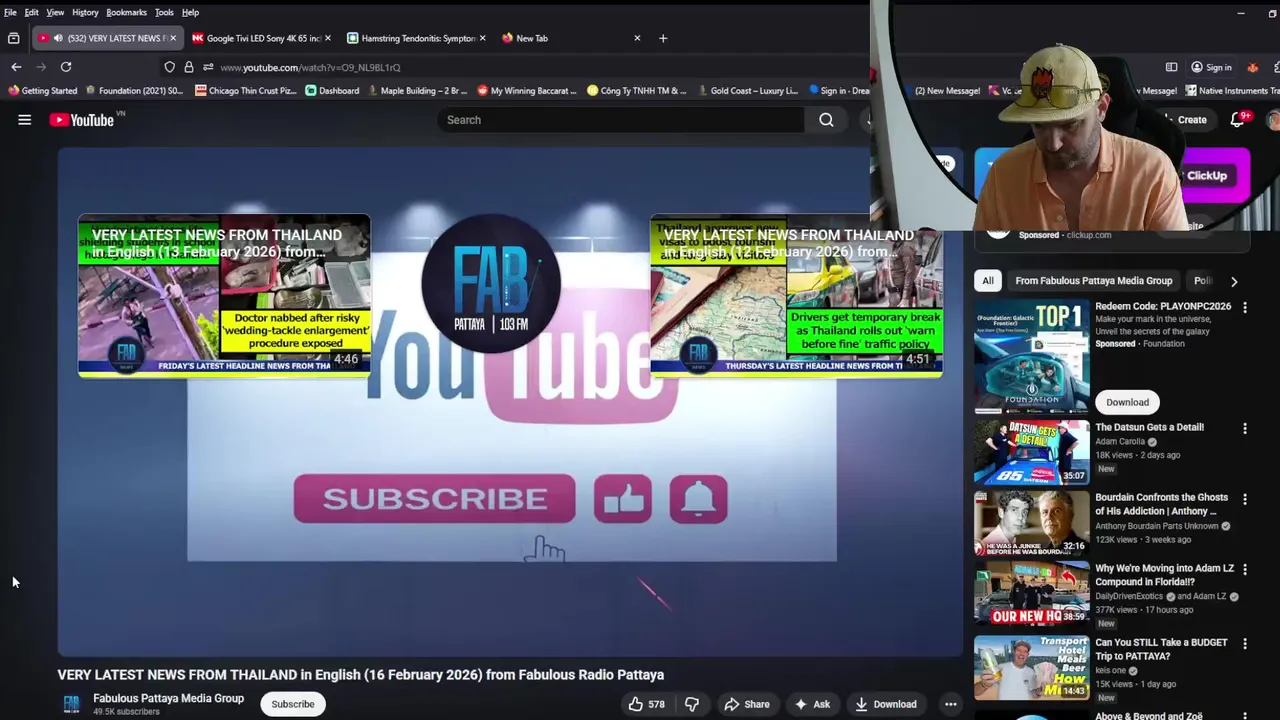This screenshot has height=720, width=1280.
Task: Open the Edit menu
Action: (31, 12)
